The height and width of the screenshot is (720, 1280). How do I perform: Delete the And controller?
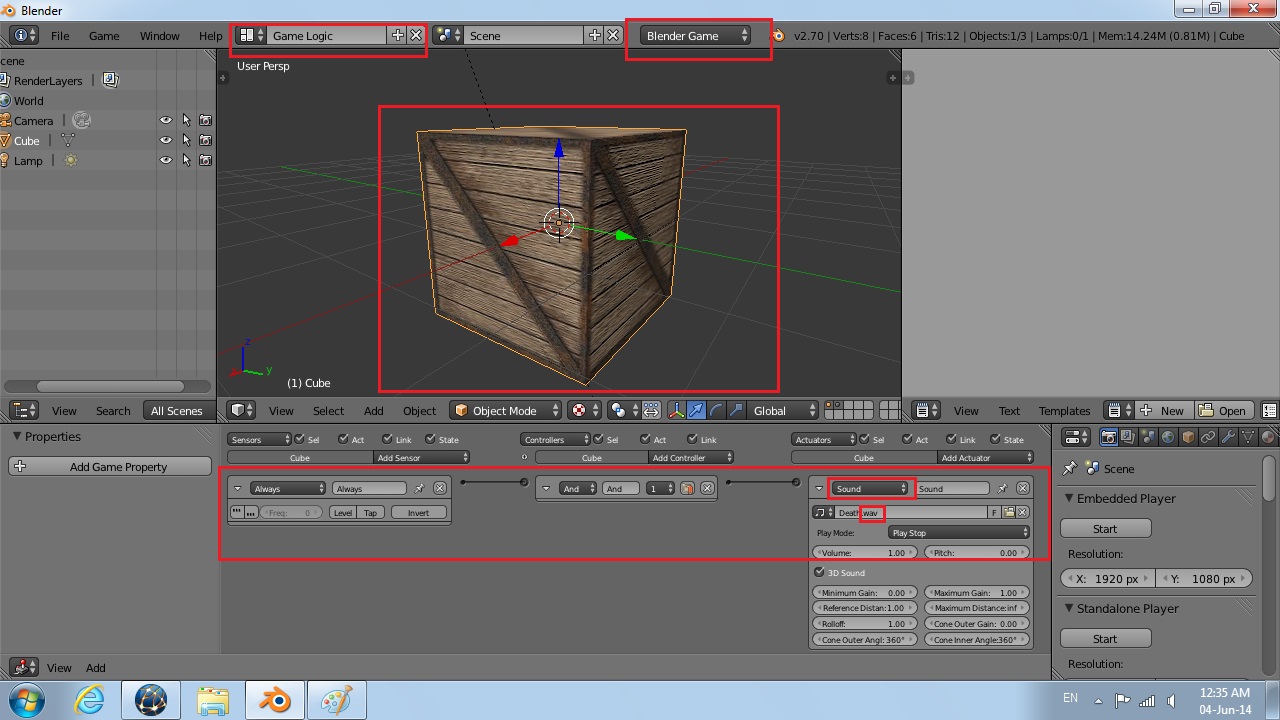[x=707, y=488]
